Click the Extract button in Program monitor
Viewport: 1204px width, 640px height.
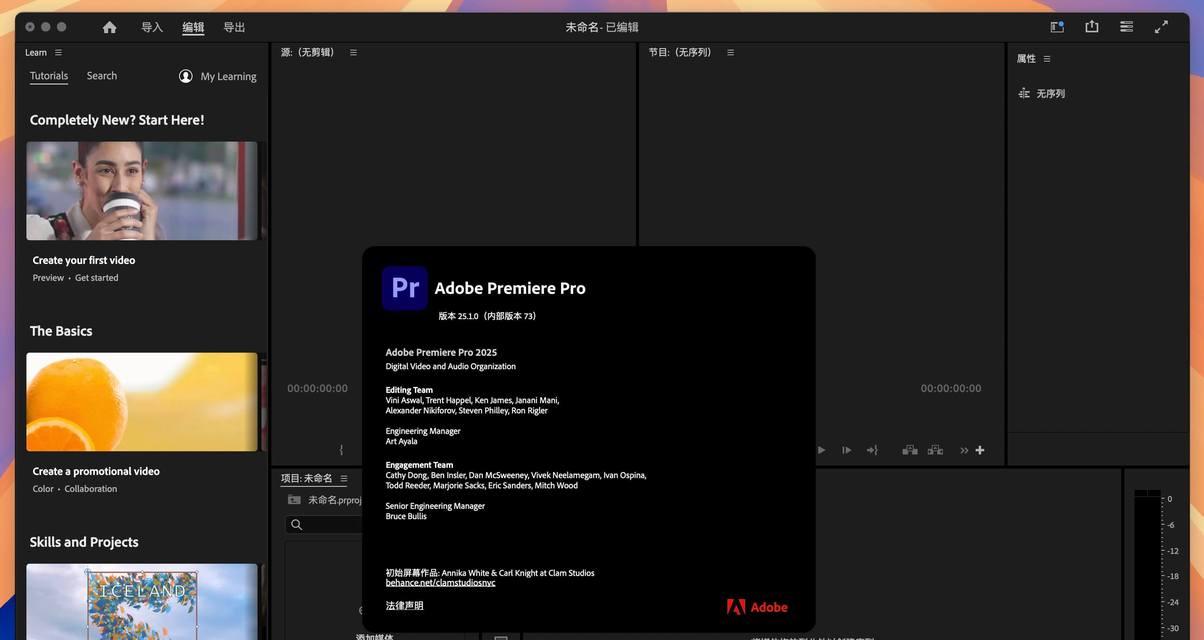(x=935, y=450)
